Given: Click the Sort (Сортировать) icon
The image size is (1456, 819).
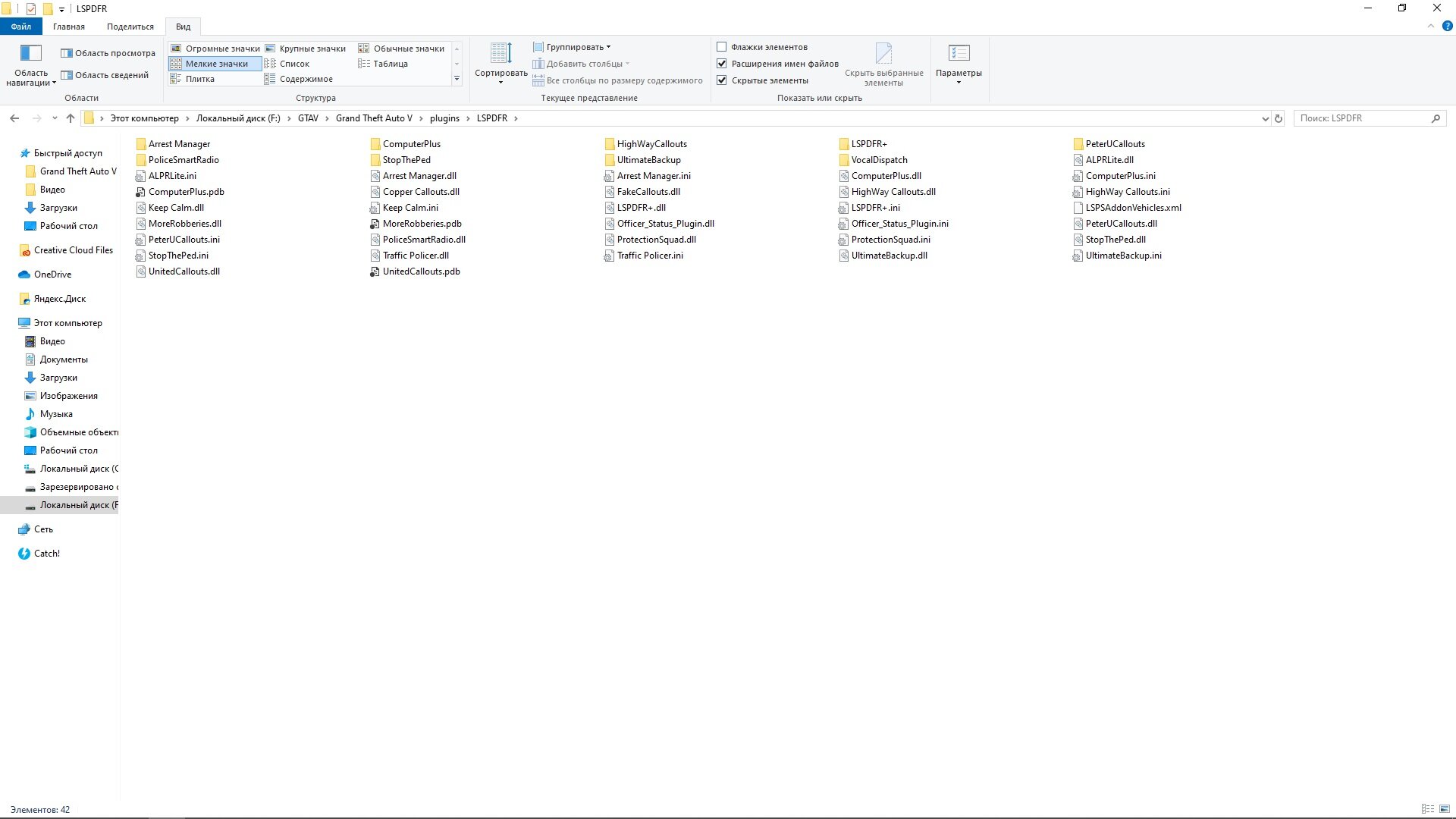Looking at the screenshot, I should pos(500,54).
